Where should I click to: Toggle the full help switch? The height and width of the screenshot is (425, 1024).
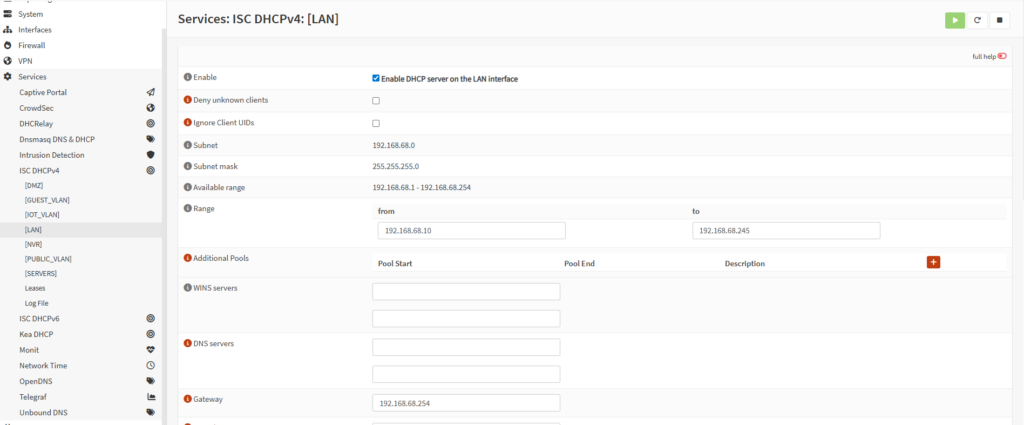point(1001,57)
